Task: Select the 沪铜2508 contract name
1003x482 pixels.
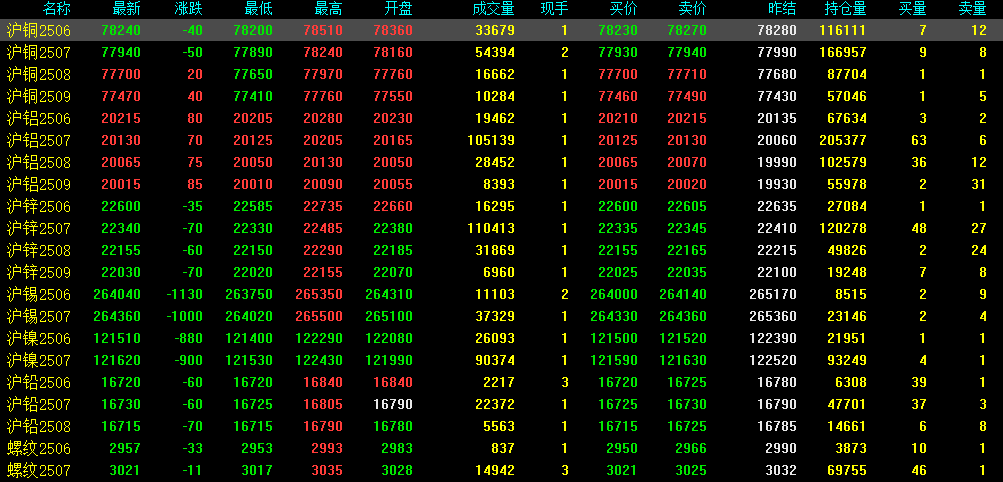Action: [x=38, y=74]
